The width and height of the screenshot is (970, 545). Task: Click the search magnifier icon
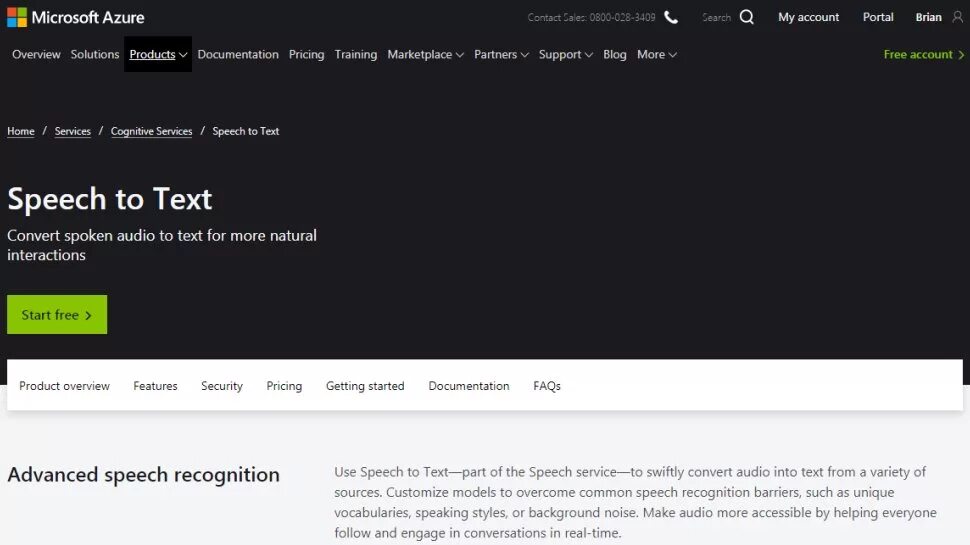(747, 17)
